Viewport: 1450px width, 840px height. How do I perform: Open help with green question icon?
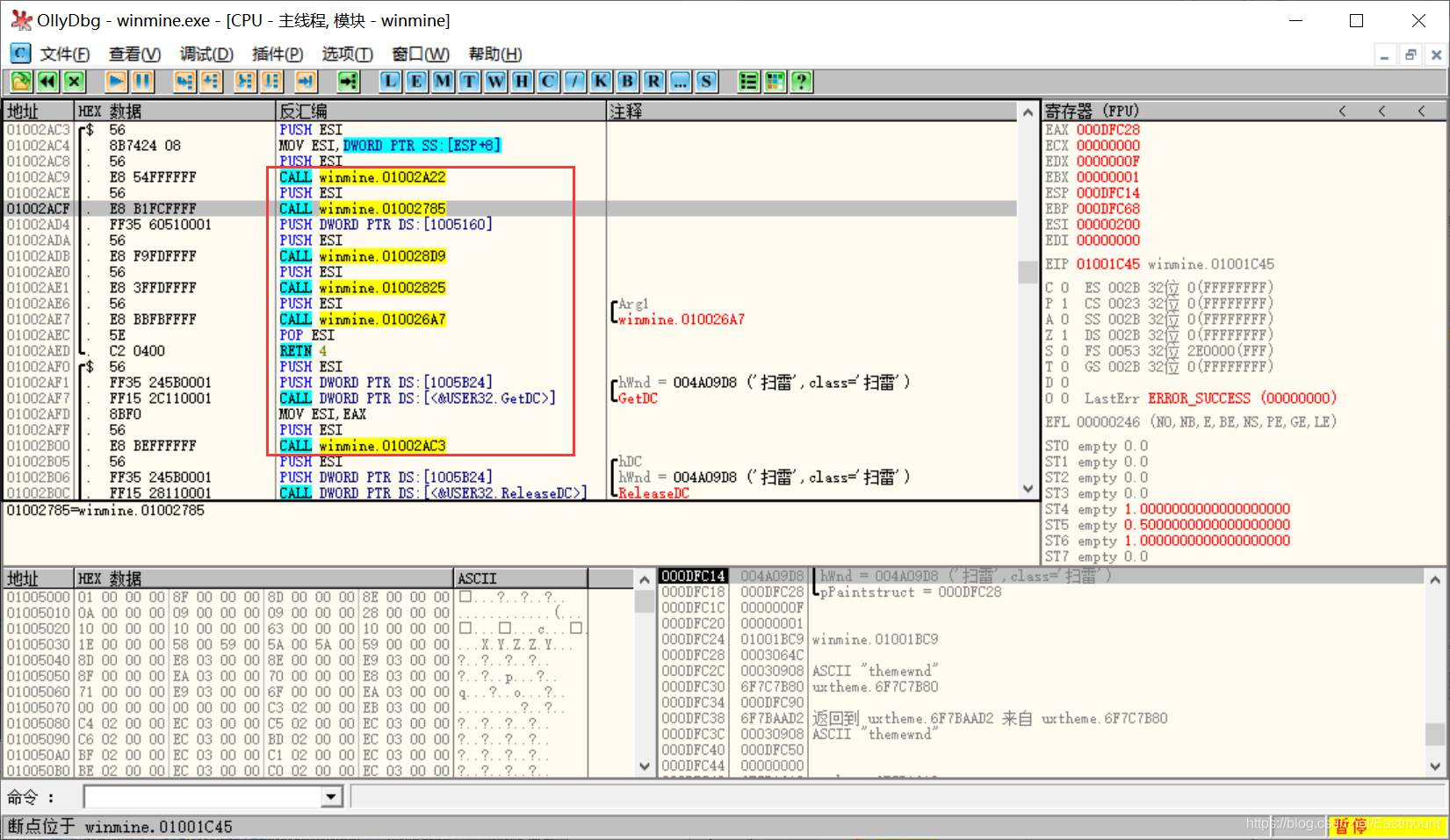pyautogui.click(x=801, y=82)
